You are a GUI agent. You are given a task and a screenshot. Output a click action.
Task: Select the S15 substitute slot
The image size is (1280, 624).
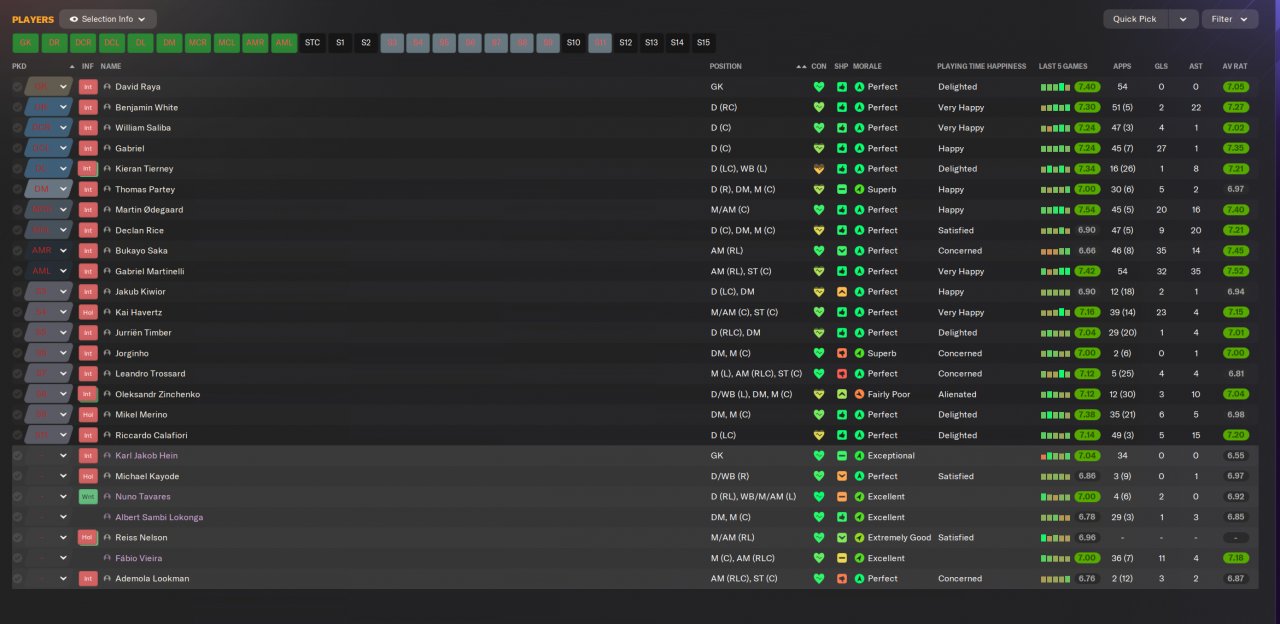[703, 43]
